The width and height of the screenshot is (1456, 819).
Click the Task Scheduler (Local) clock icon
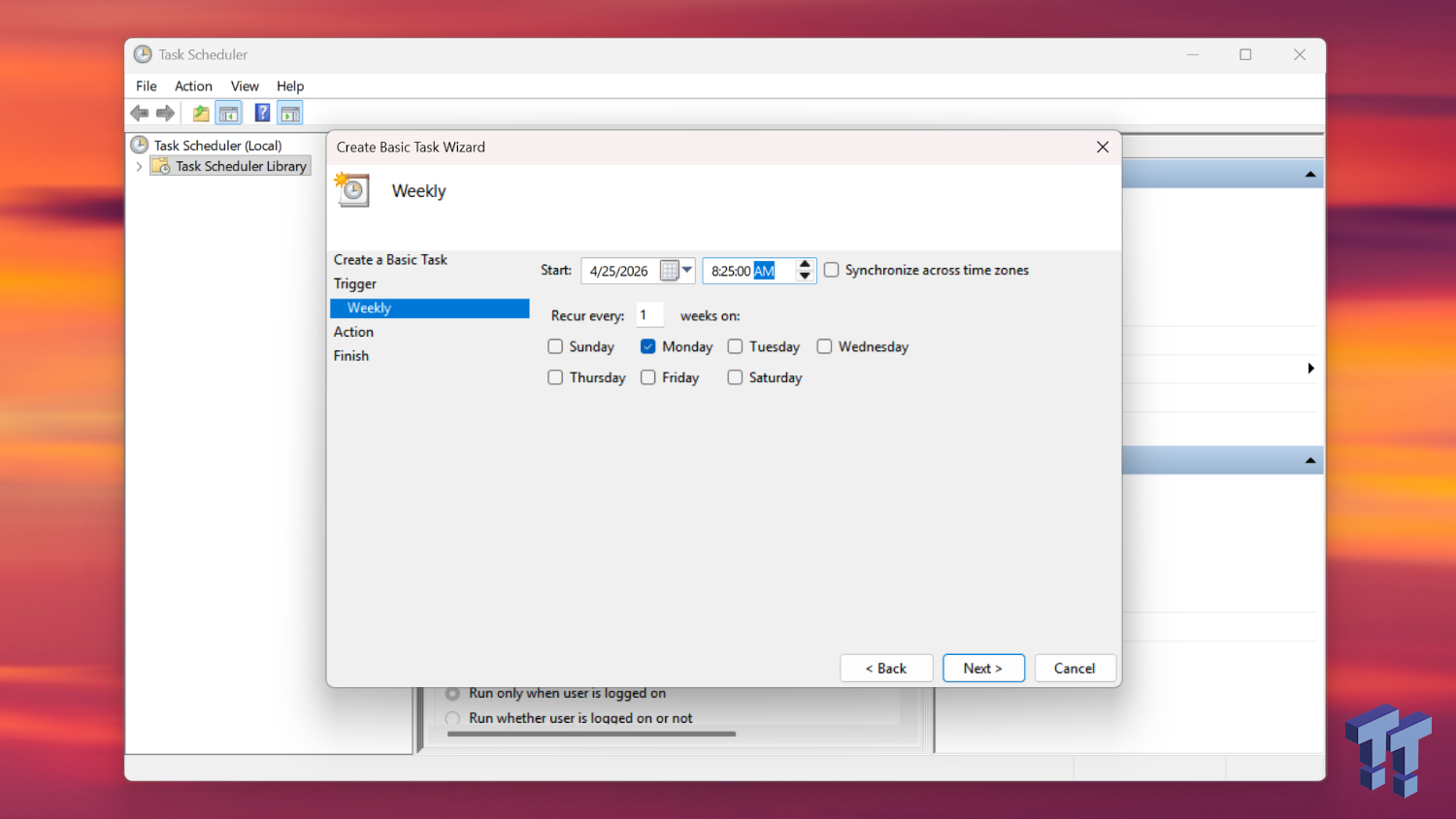coord(140,146)
